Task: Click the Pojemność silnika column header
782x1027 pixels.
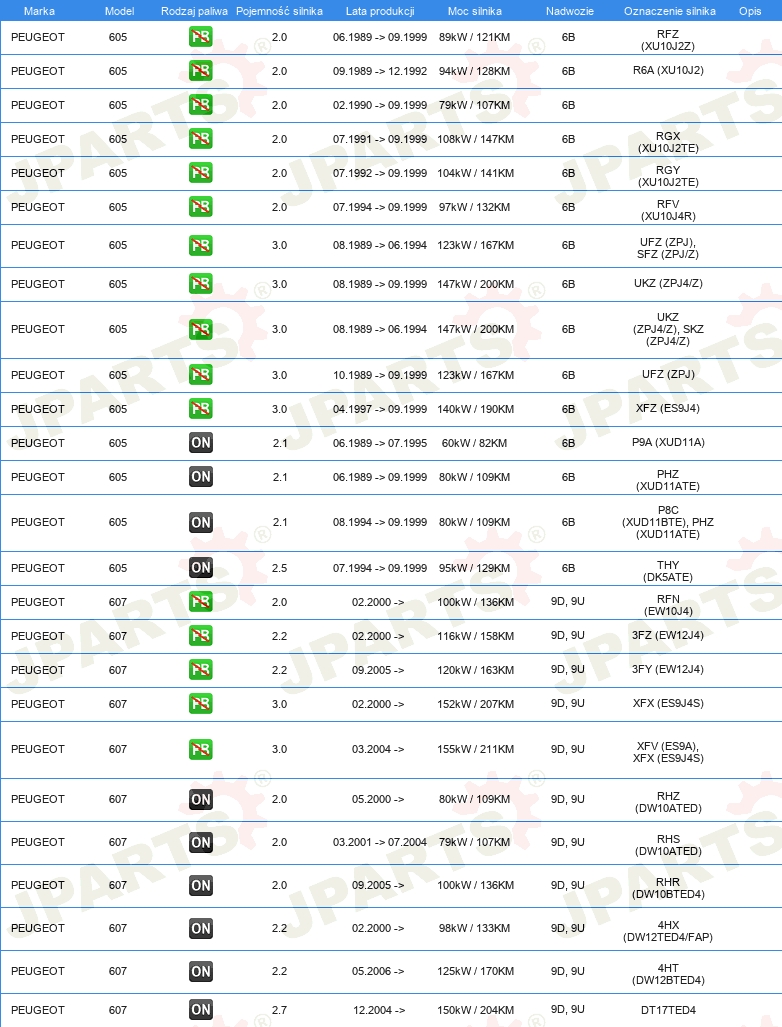Action: pos(280,11)
